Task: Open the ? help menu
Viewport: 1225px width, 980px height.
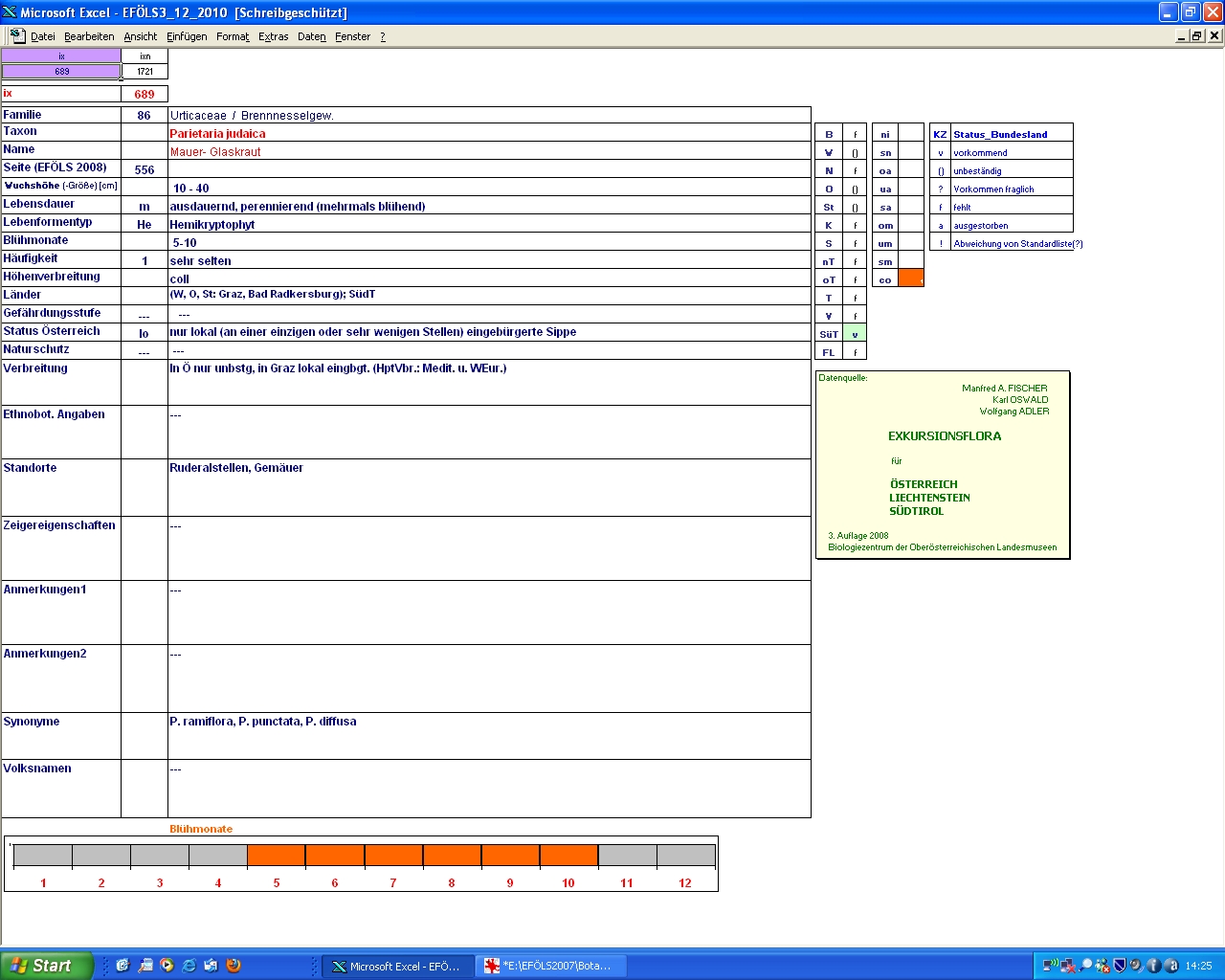Action: pyautogui.click(x=383, y=36)
